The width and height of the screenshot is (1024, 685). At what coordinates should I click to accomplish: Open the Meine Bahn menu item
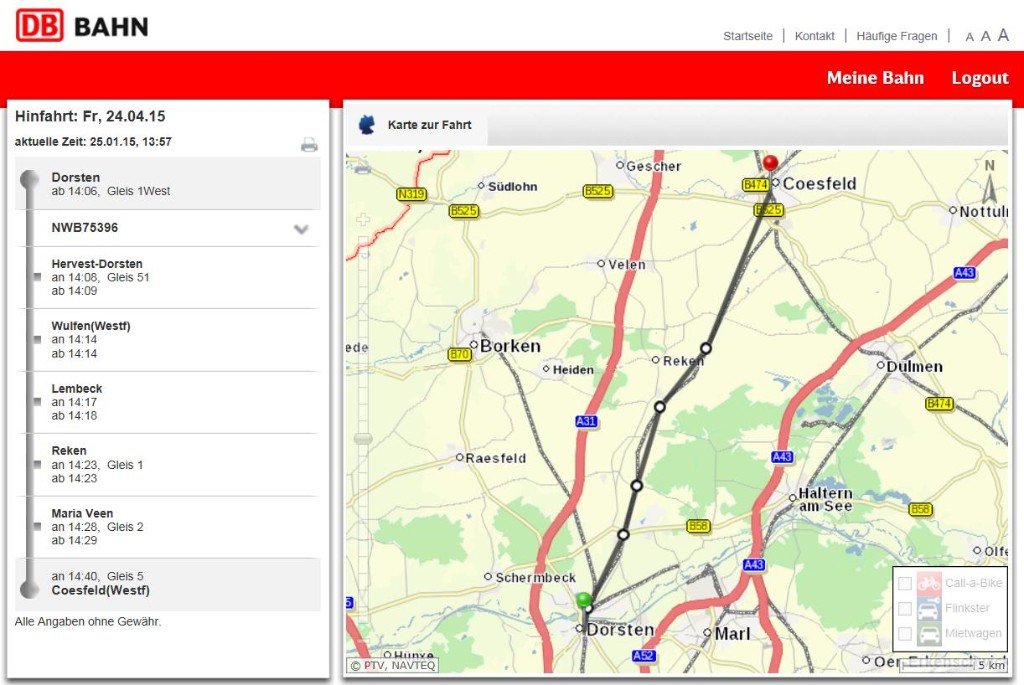pyautogui.click(x=875, y=78)
